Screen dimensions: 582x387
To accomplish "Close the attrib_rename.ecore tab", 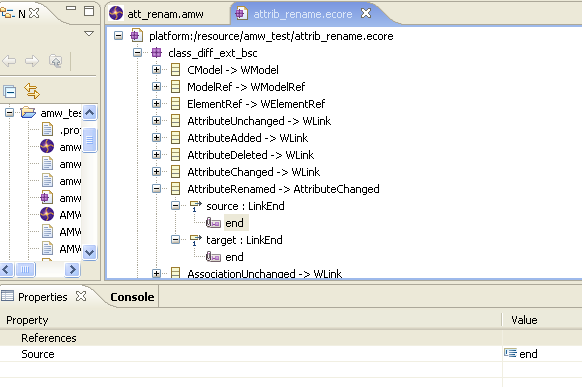I will coord(366,13).
